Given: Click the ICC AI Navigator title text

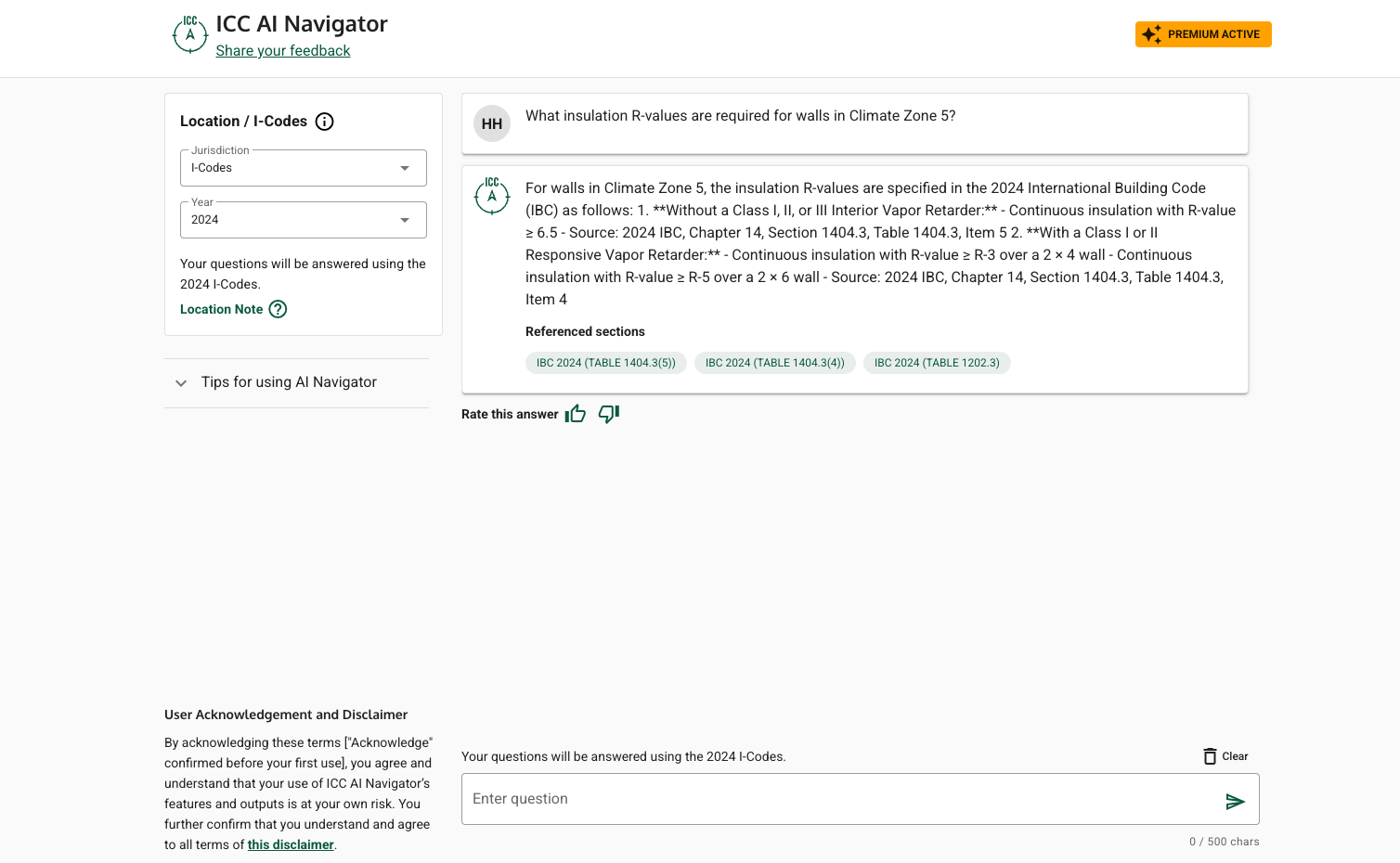Looking at the screenshot, I should pyautogui.click(x=302, y=24).
